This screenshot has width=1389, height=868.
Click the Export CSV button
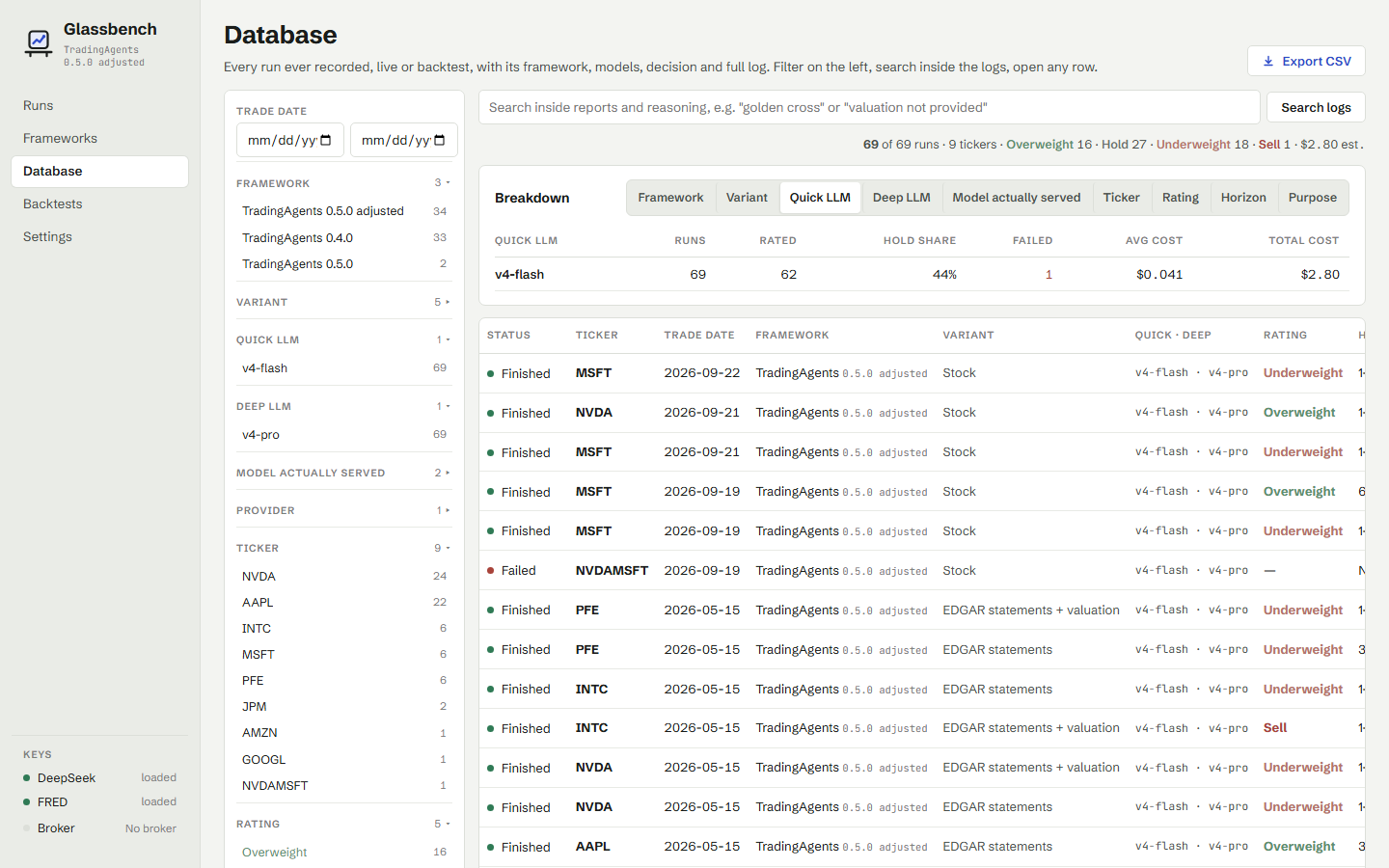pyautogui.click(x=1306, y=61)
